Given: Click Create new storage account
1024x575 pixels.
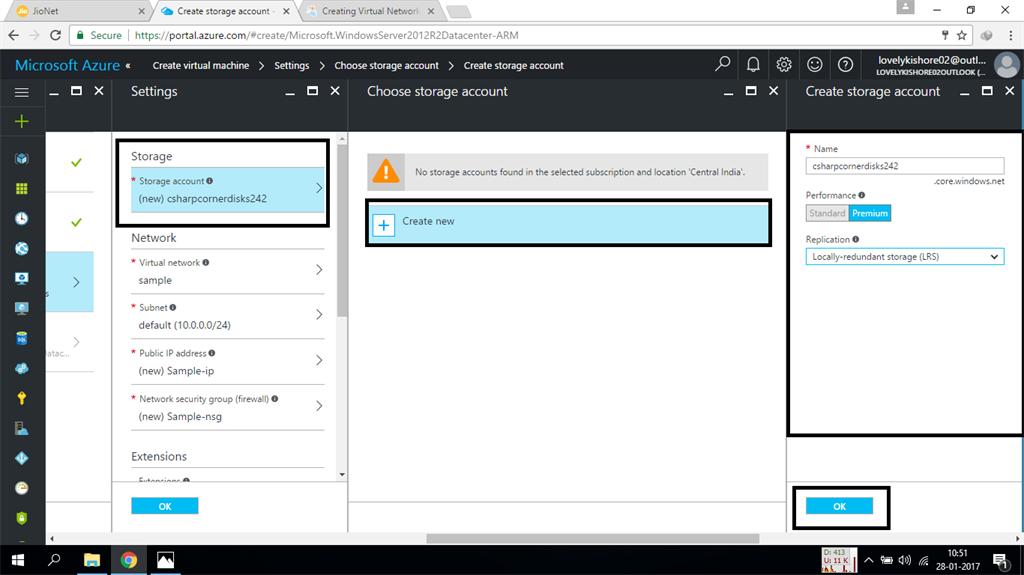Looking at the screenshot, I should coord(568,223).
